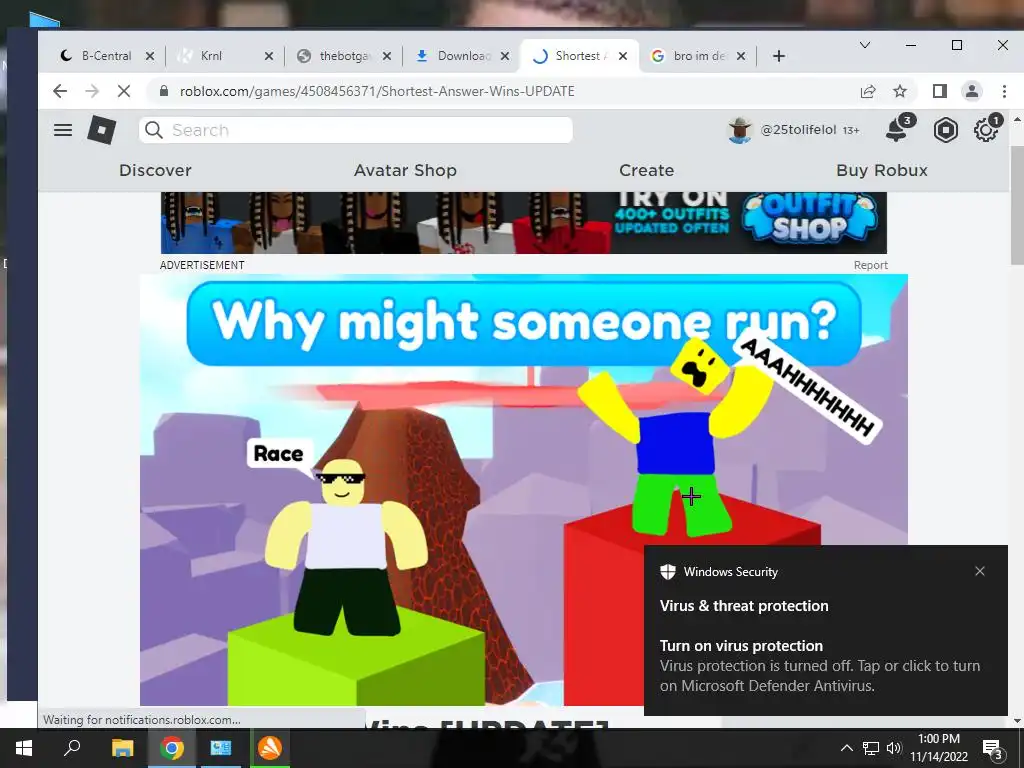Close the 'bro im de' Google tab
This screenshot has height=768, width=1024.
[x=741, y=56]
